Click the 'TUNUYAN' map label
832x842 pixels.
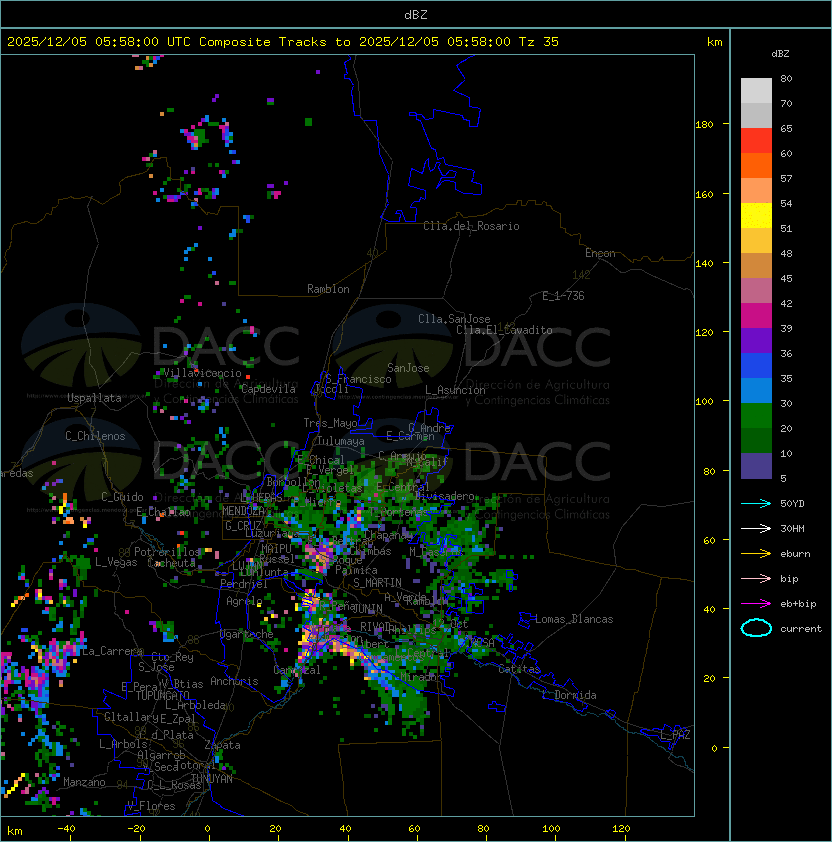[212, 779]
